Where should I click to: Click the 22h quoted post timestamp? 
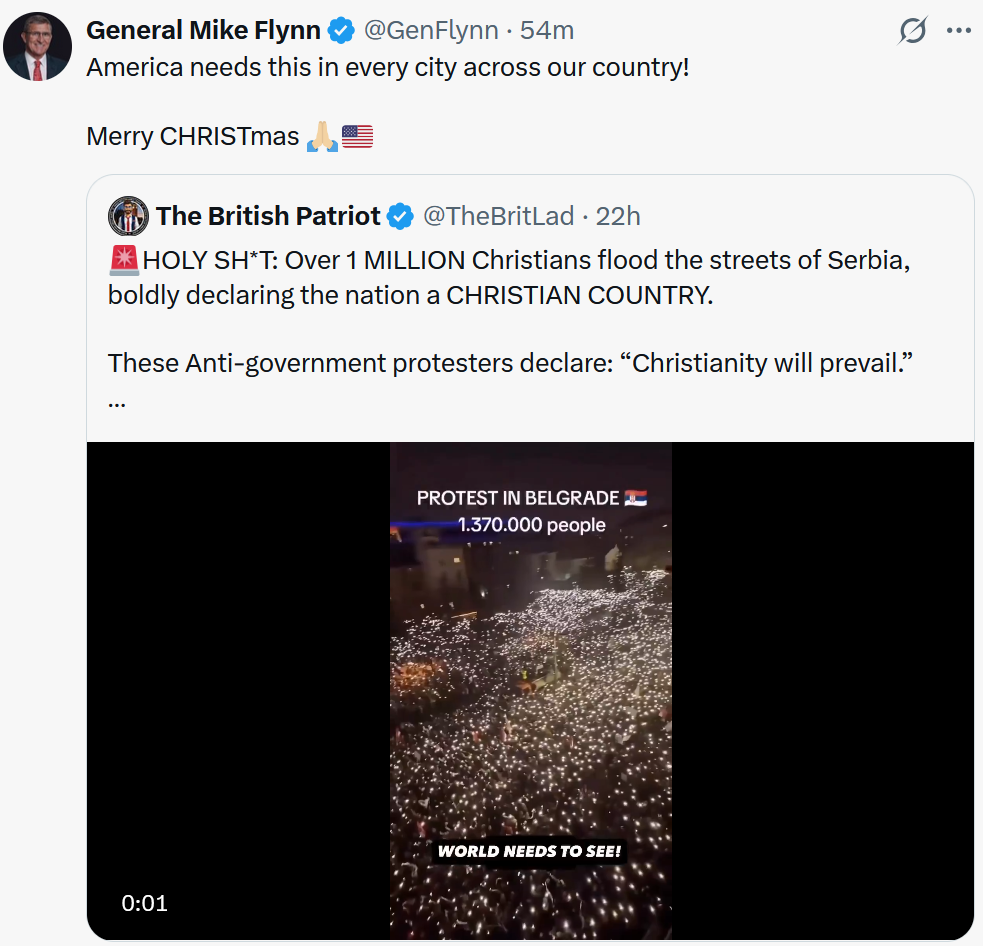(618, 216)
